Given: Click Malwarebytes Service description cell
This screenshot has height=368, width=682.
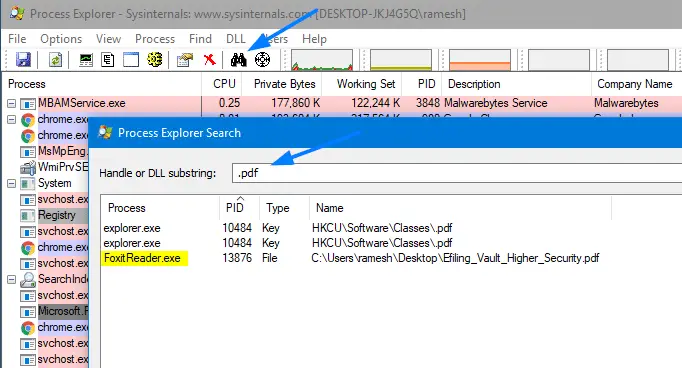Looking at the screenshot, I should tap(495, 104).
